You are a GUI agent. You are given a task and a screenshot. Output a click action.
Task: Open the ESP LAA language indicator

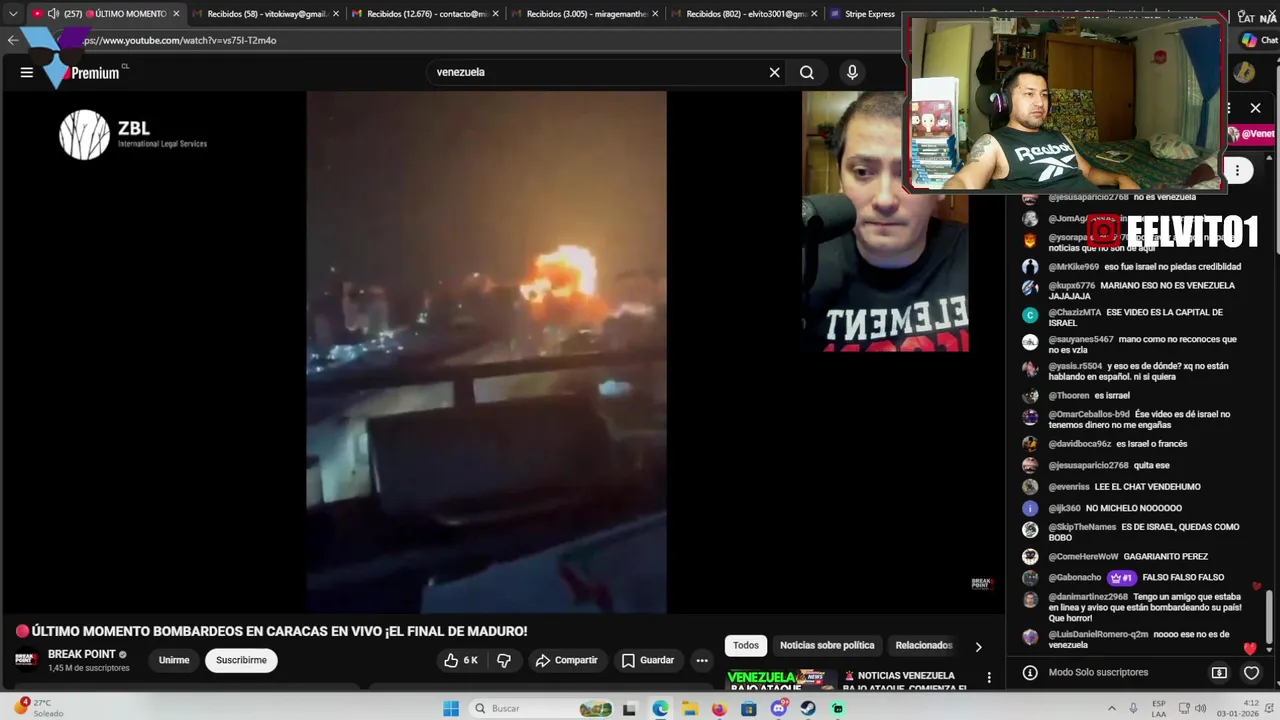pyautogui.click(x=1159, y=708)
